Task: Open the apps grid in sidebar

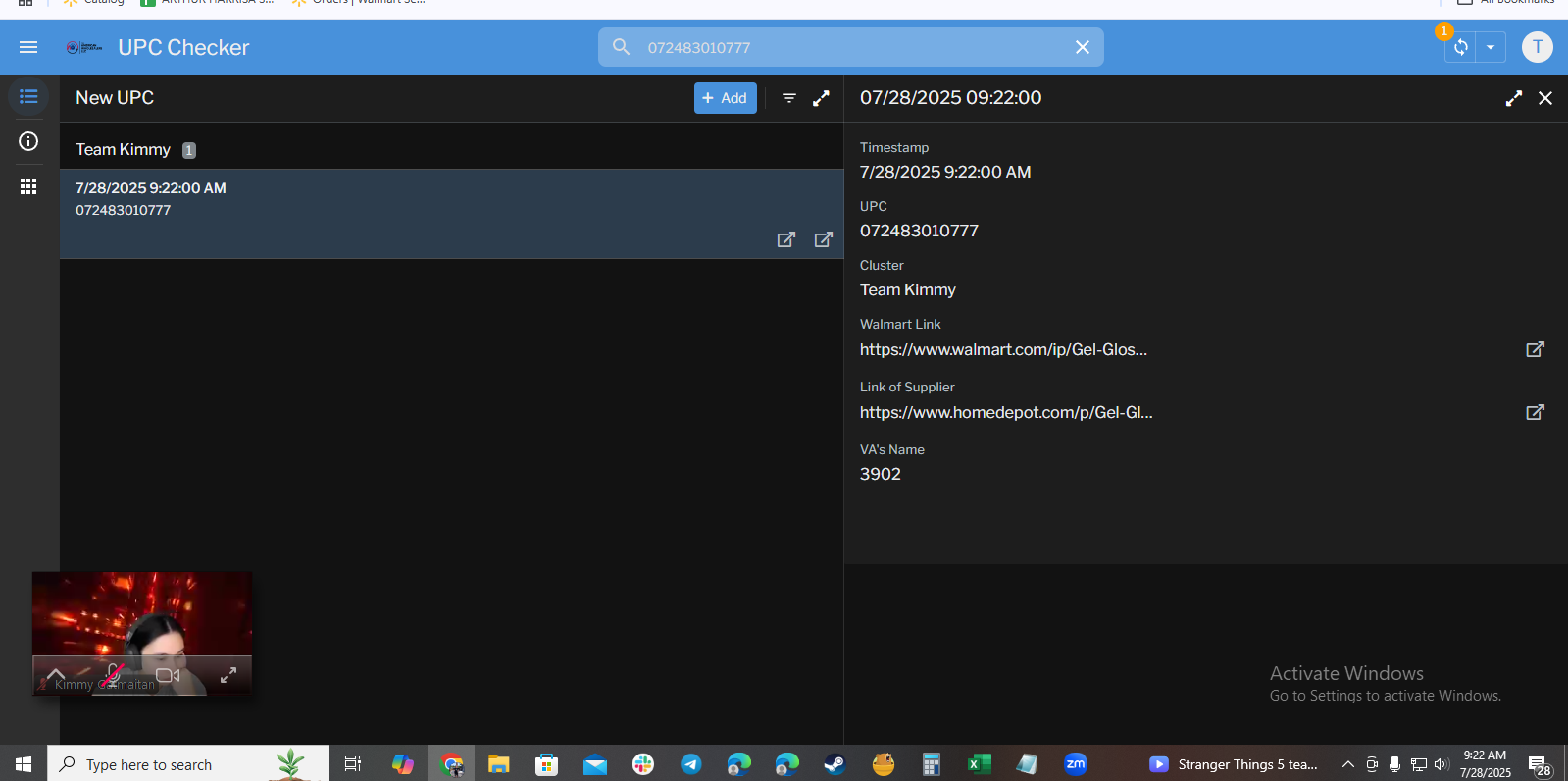Action: 28,186
